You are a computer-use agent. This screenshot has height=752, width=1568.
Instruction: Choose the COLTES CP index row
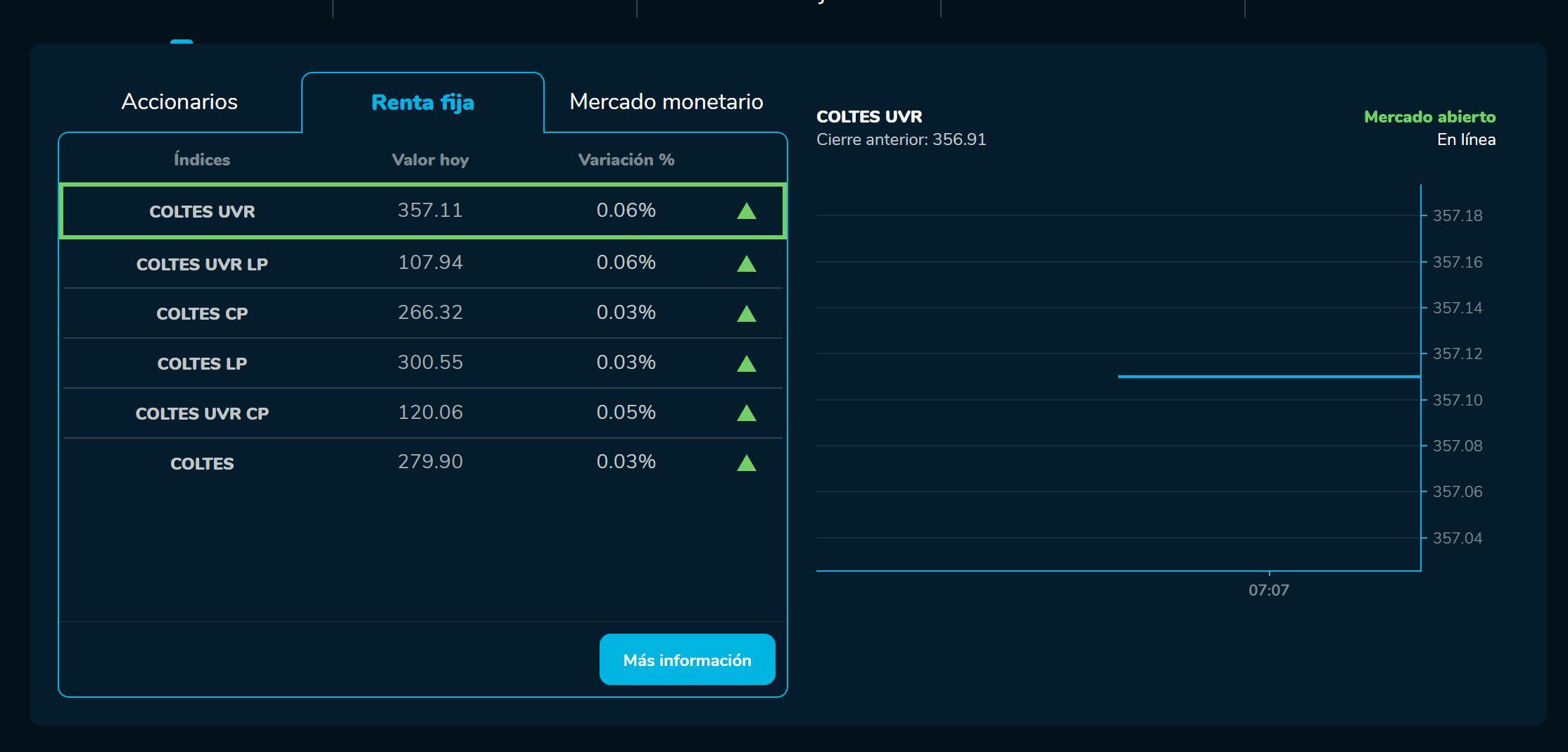click(x=202, y=314)
